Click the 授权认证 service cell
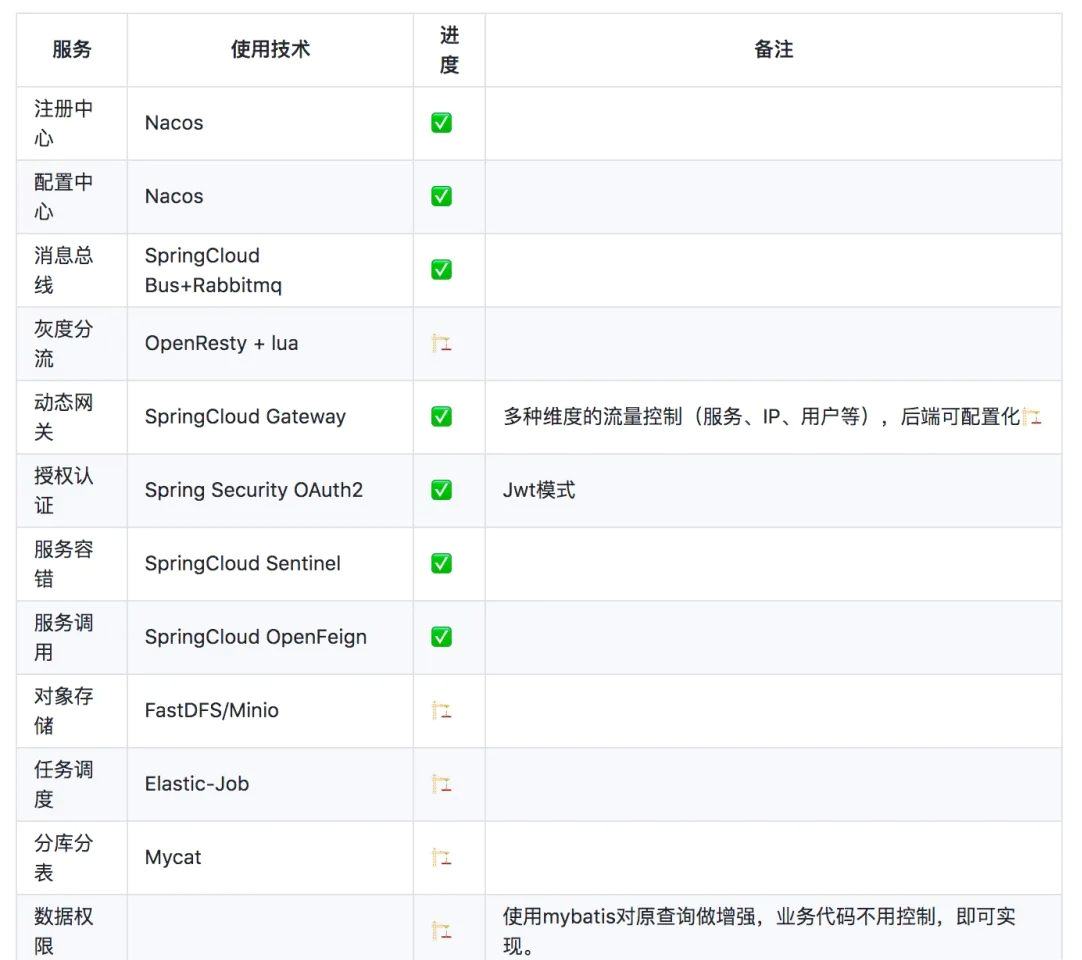Viewport: 1082px width, 960px height. (72, 491)
